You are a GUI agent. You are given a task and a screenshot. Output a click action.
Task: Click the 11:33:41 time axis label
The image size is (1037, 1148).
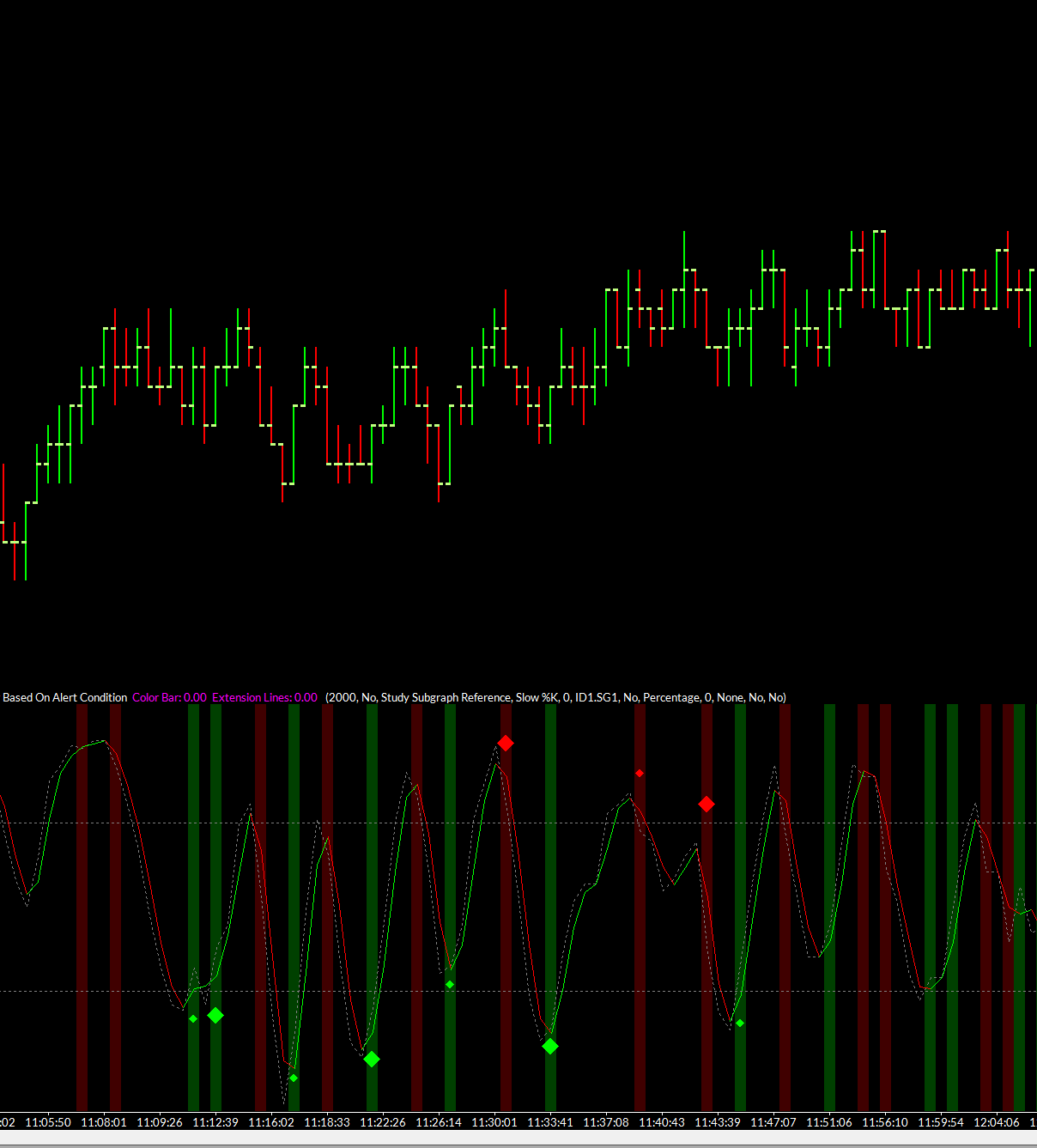tap(550, 1122)
